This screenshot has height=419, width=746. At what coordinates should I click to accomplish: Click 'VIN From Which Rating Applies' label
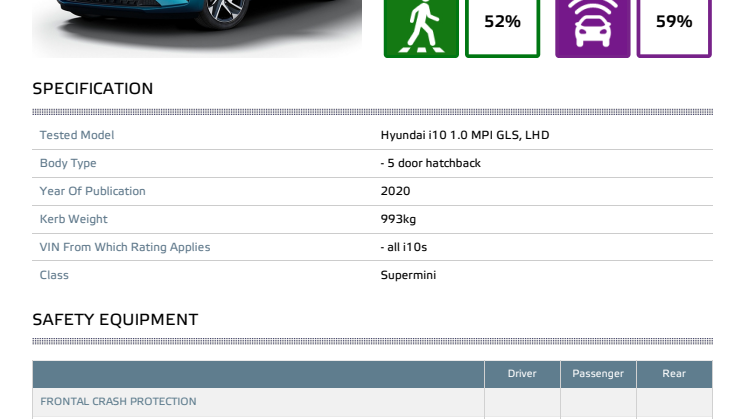[x=125, y=247]
